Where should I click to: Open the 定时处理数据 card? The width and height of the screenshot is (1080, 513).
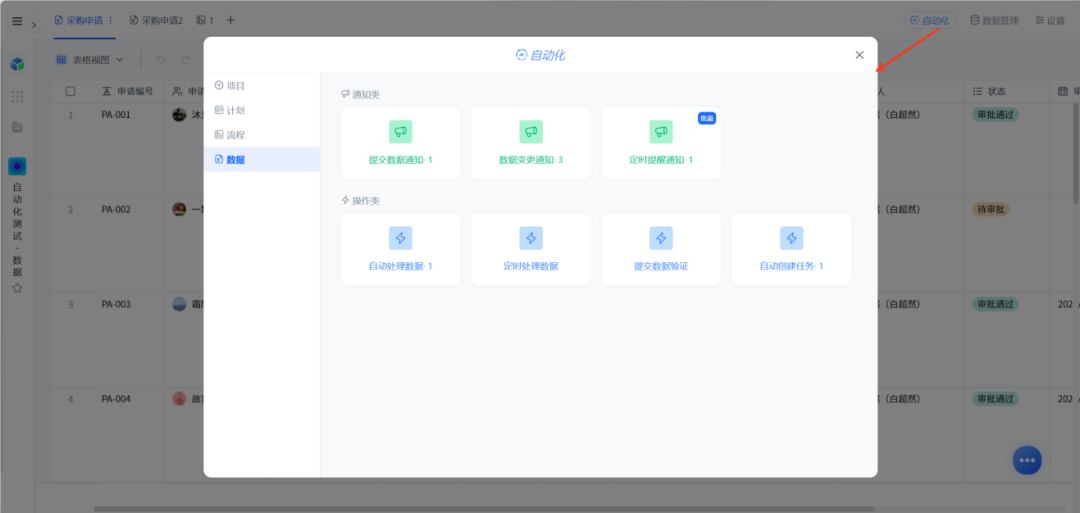[x=530, y=249]
